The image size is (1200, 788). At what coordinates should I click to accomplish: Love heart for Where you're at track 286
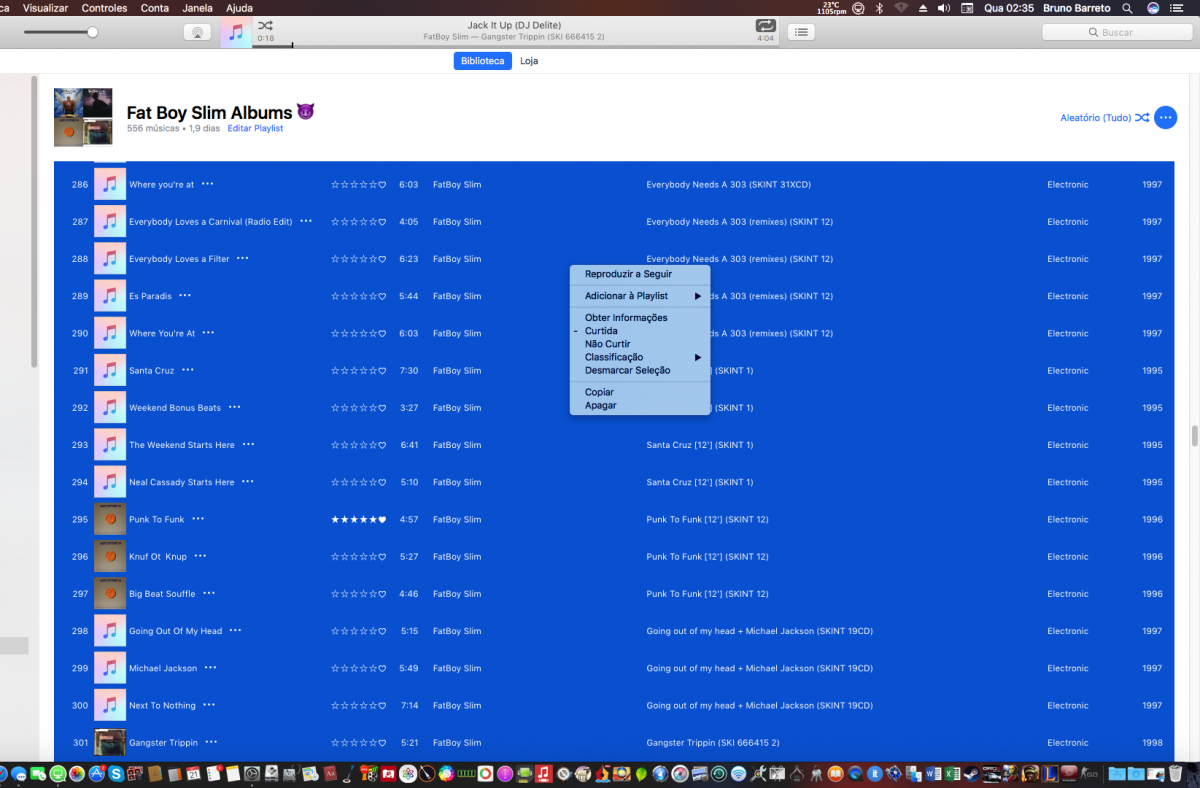382,185
